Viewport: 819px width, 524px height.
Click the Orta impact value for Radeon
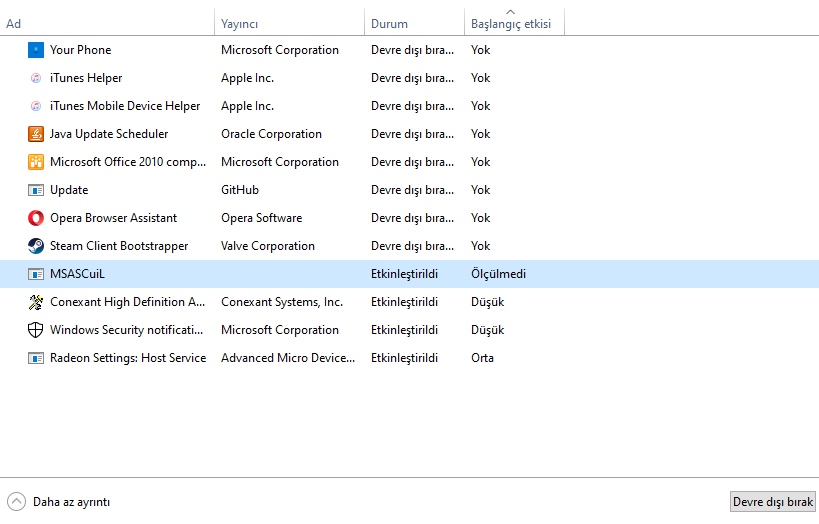pyautogui.click(x=482, y=358)
